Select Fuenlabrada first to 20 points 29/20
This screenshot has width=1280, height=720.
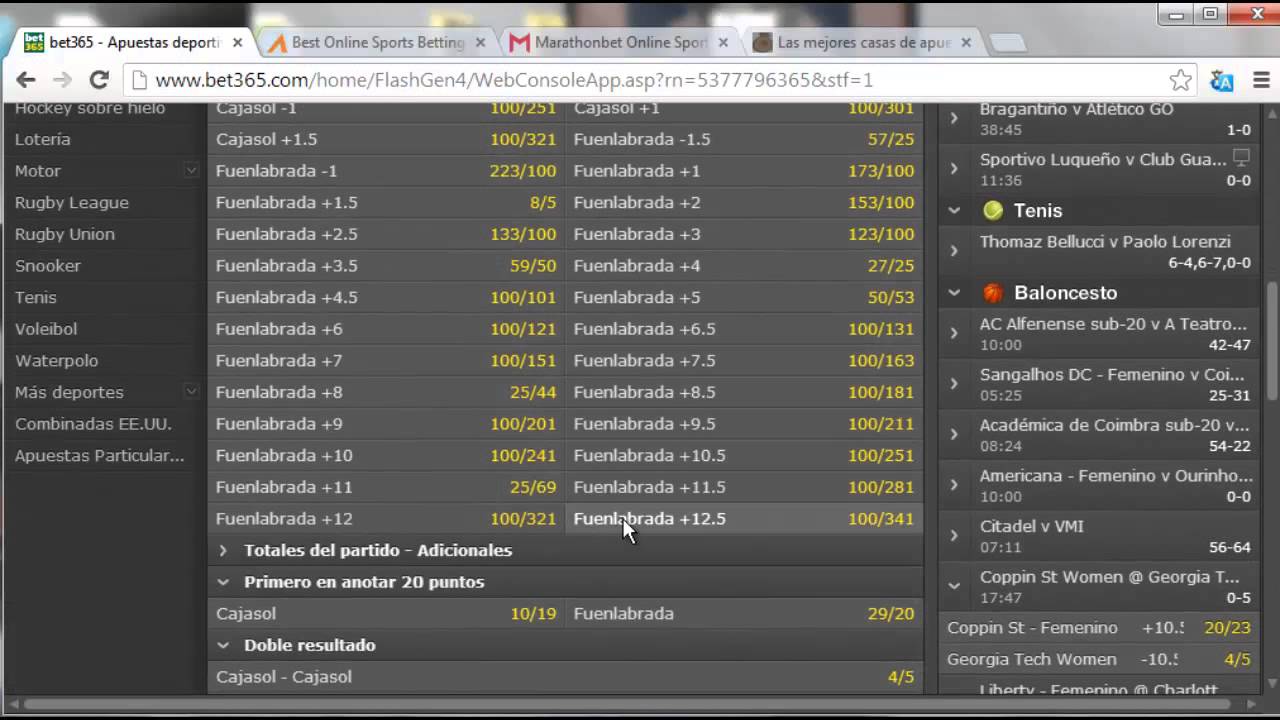(744, 614)
